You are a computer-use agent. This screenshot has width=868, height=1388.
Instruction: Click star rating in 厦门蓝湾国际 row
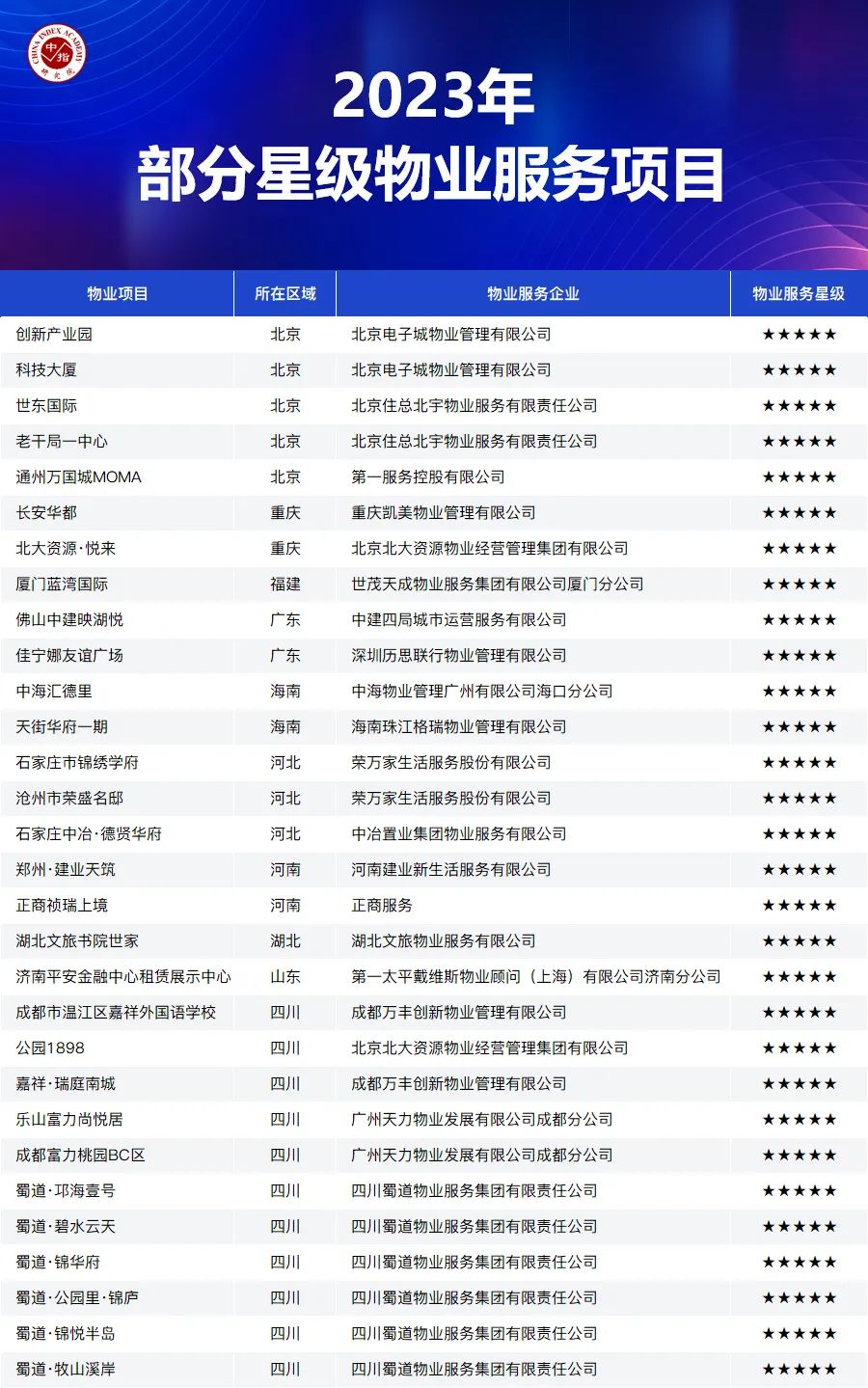coord(800,585)
